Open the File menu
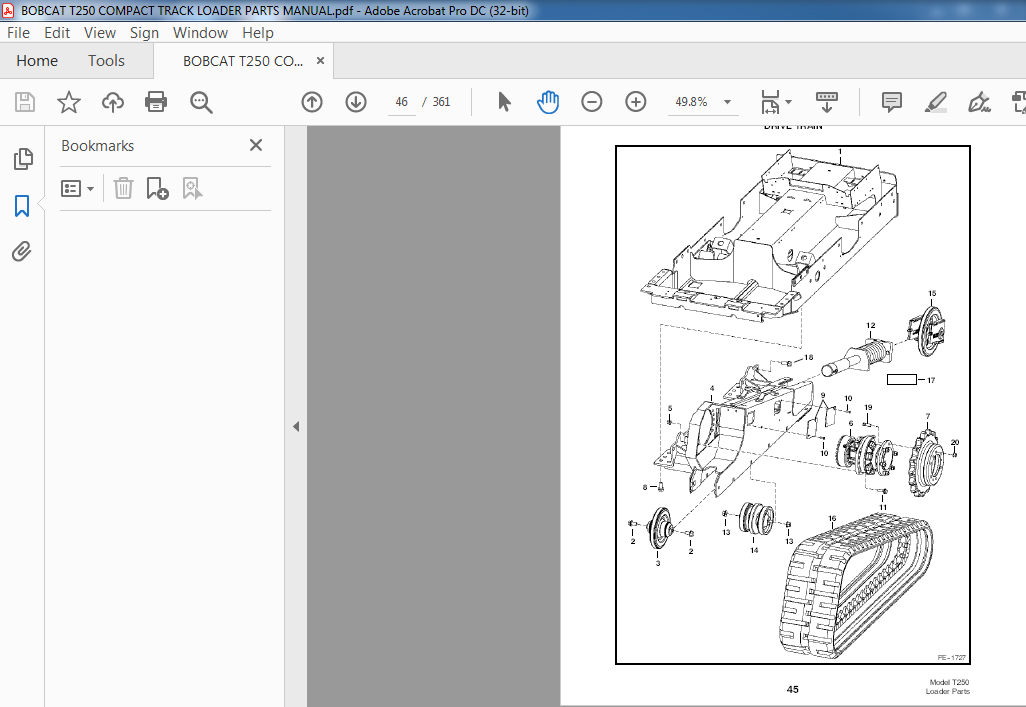Viewport: 1026px width, 707px height. (18, 33)
